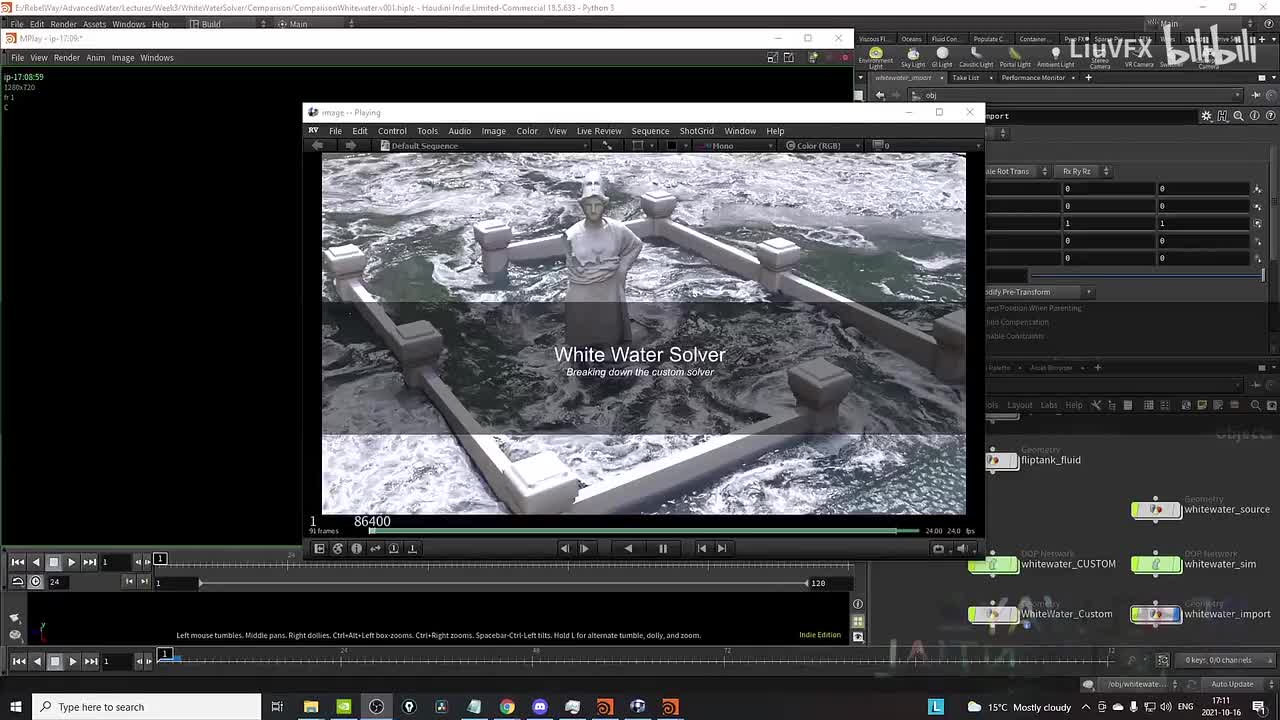
Task: Switch to the Take List tab
Action: pos(966,78)
